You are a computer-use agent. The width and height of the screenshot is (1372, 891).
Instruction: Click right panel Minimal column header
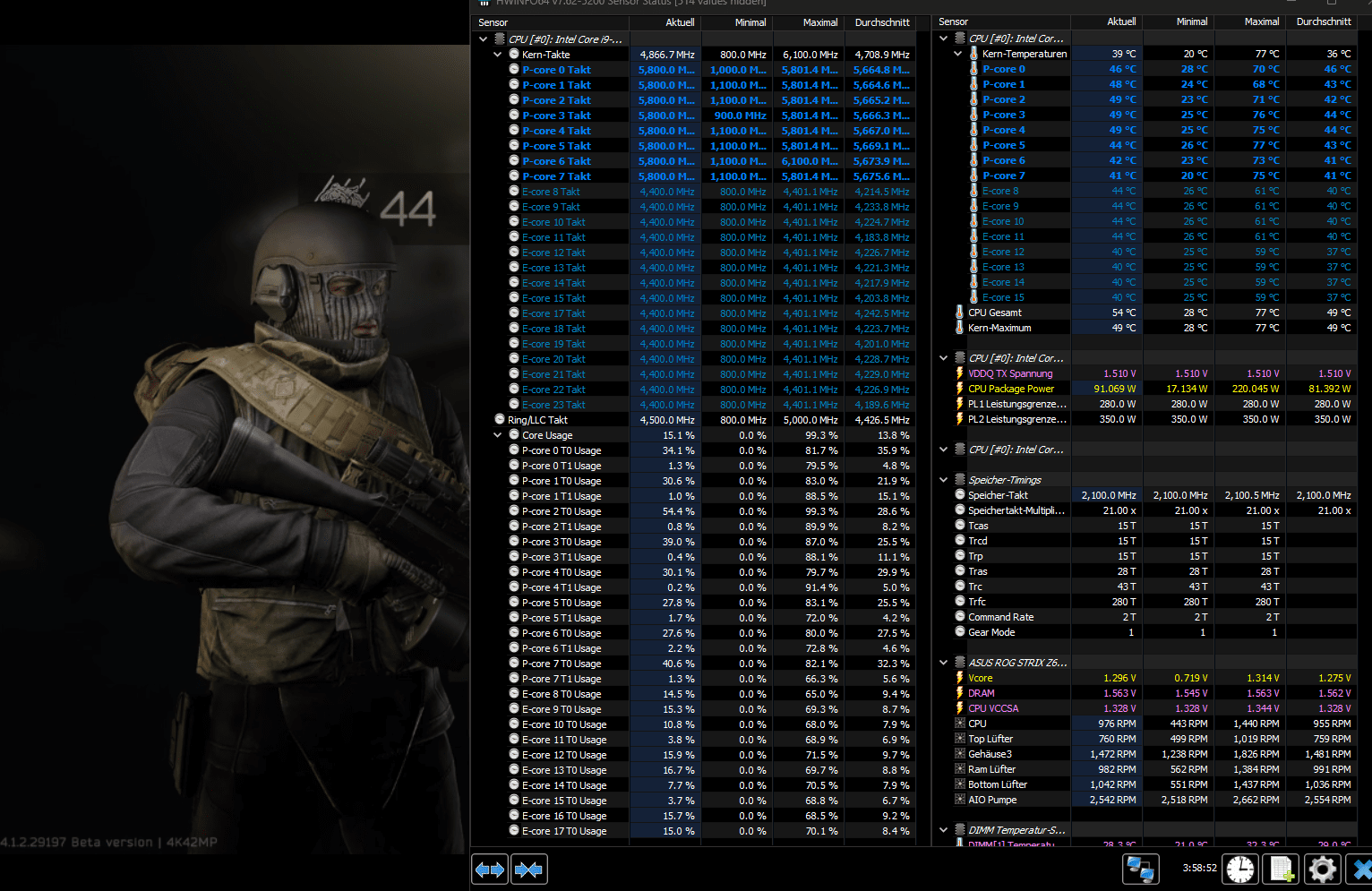1178,21
